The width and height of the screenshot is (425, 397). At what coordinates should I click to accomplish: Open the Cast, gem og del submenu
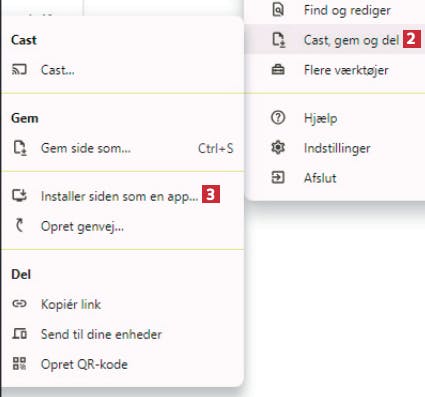pyautogui.click(x=335, y=40)
